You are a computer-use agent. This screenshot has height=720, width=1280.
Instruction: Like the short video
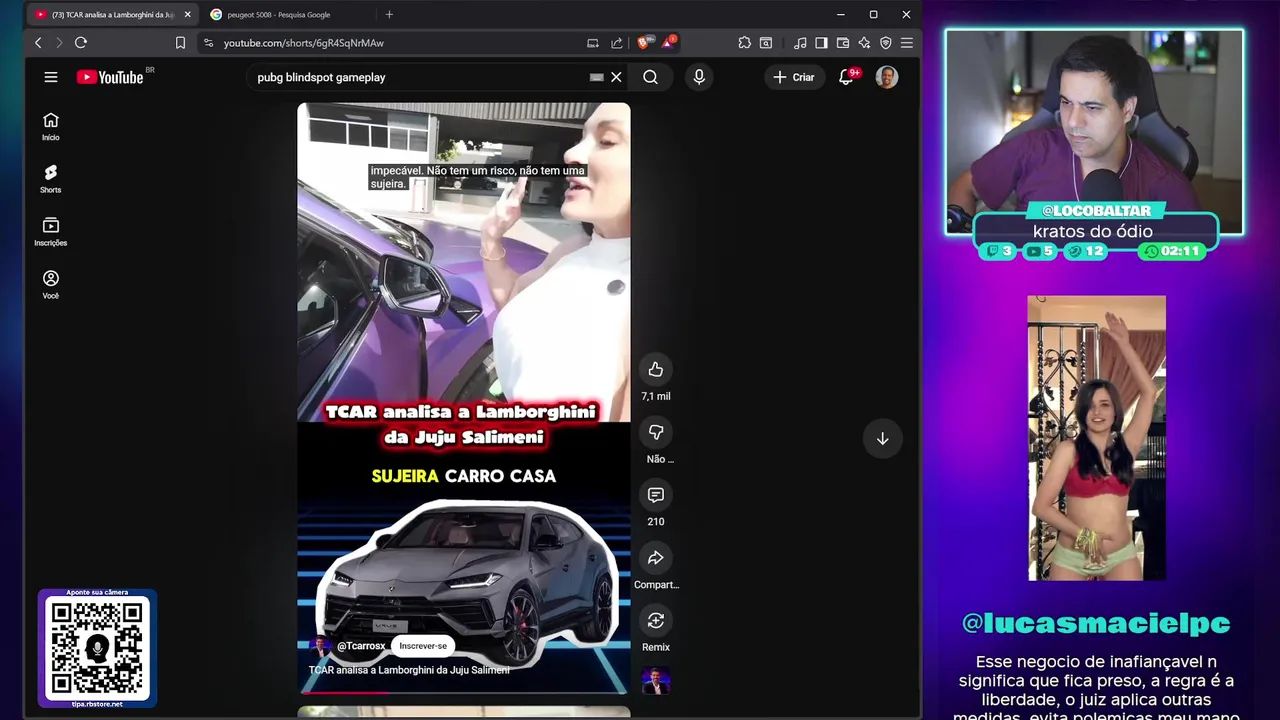[656, 370]
